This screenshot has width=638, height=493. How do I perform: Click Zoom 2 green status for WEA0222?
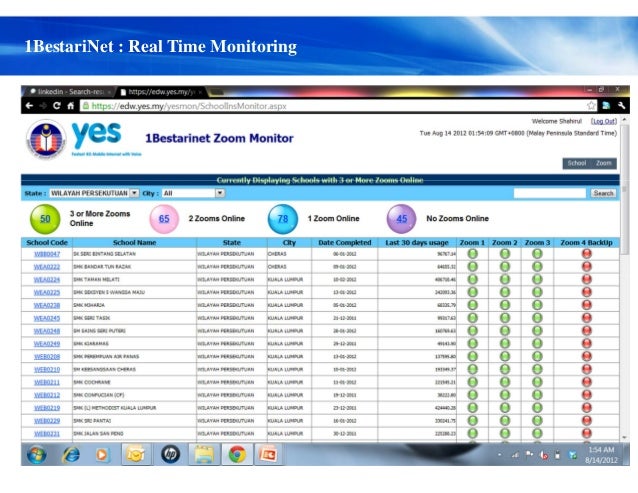click(505, 267)
